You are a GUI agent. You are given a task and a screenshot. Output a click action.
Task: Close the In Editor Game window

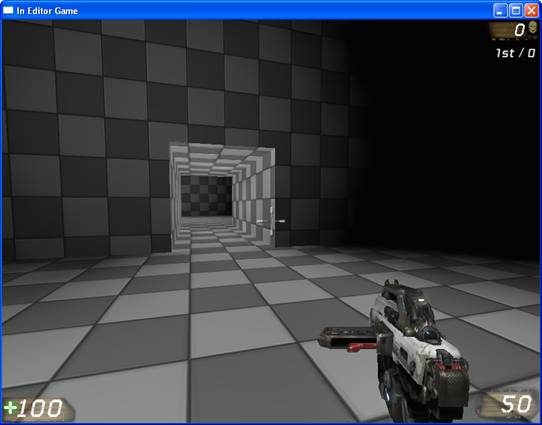coord(532,11)
